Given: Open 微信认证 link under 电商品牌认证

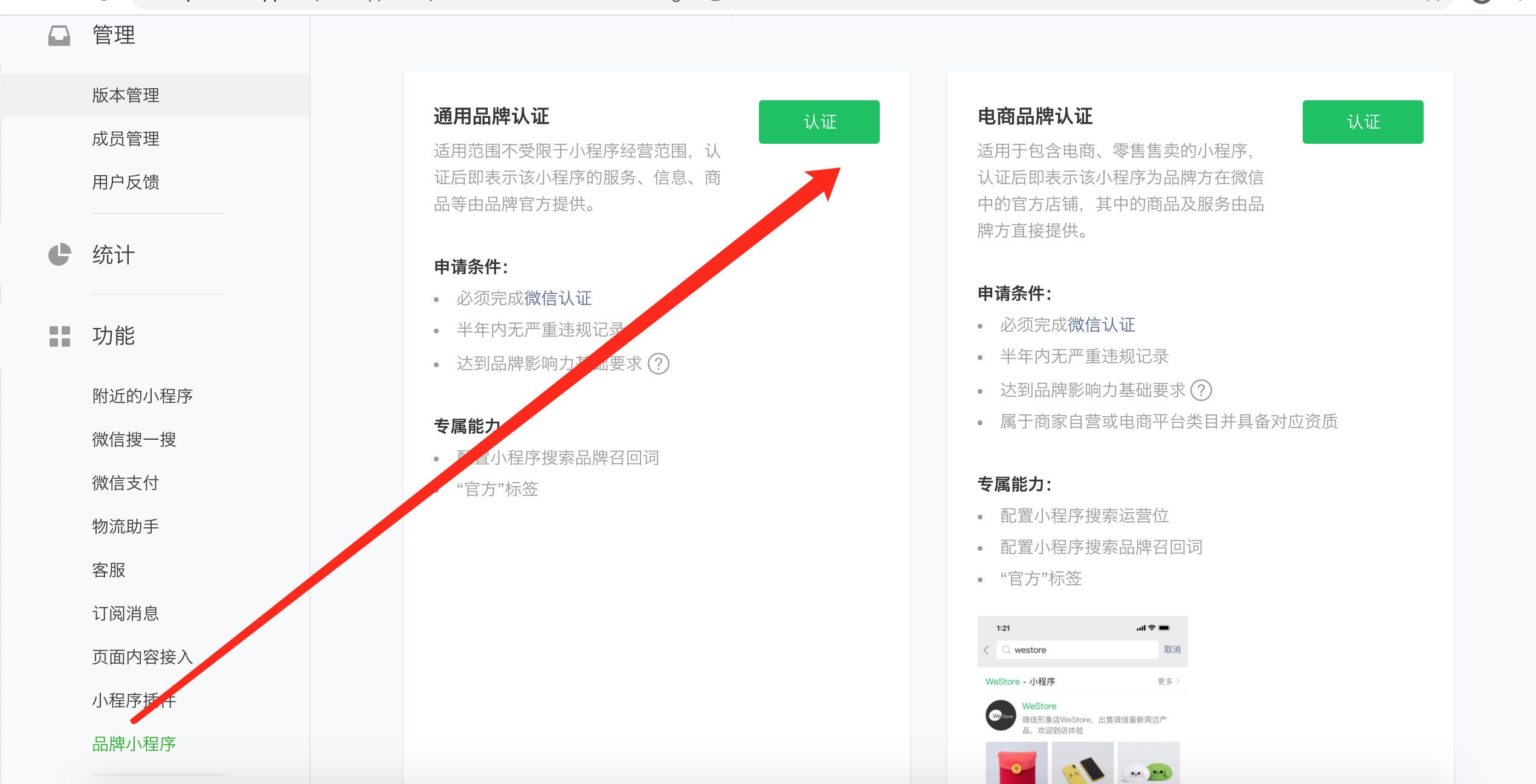Looking at the screenshot, I should tap(1101, 325).
